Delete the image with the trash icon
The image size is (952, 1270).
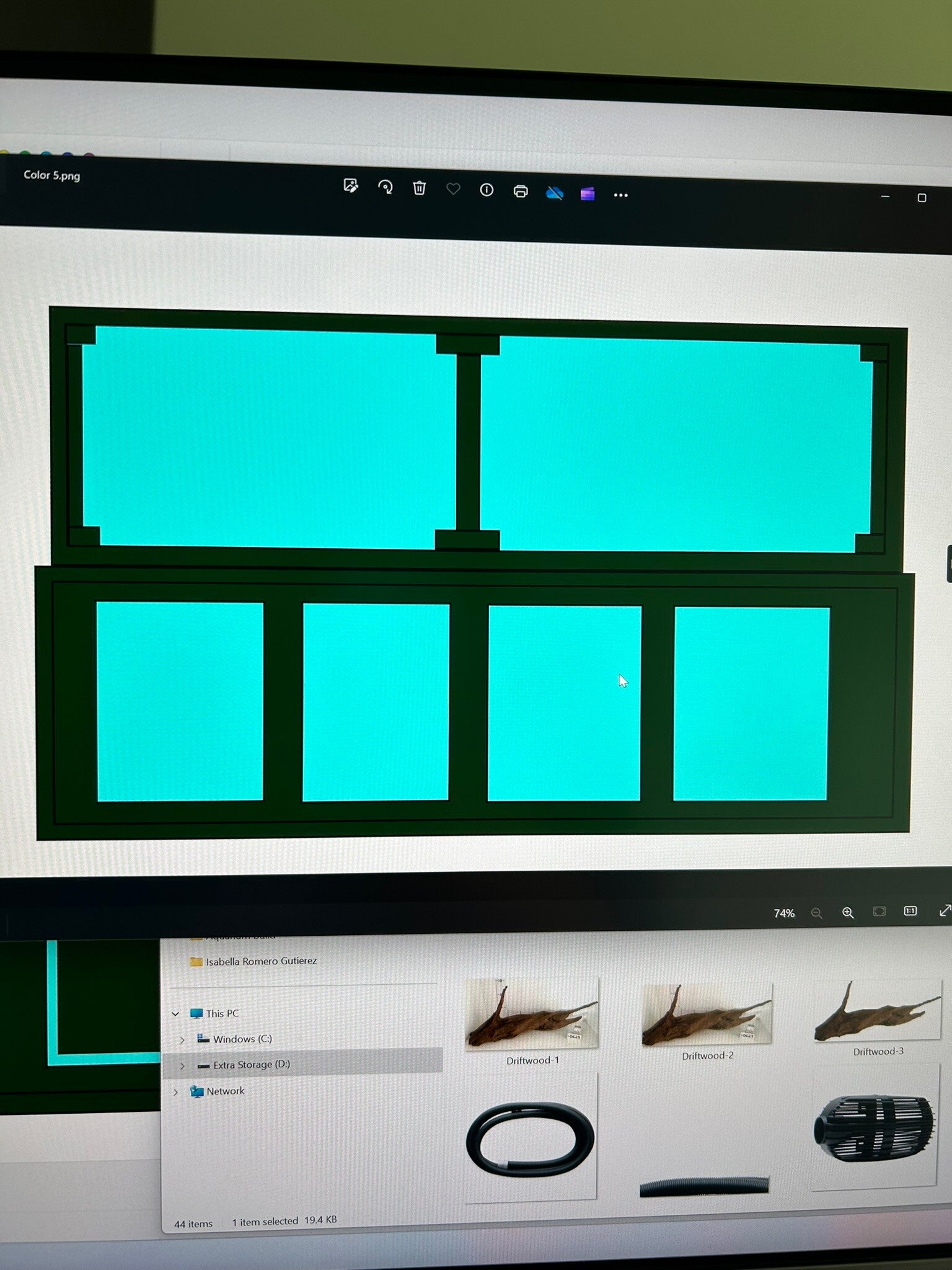[419, 188]
